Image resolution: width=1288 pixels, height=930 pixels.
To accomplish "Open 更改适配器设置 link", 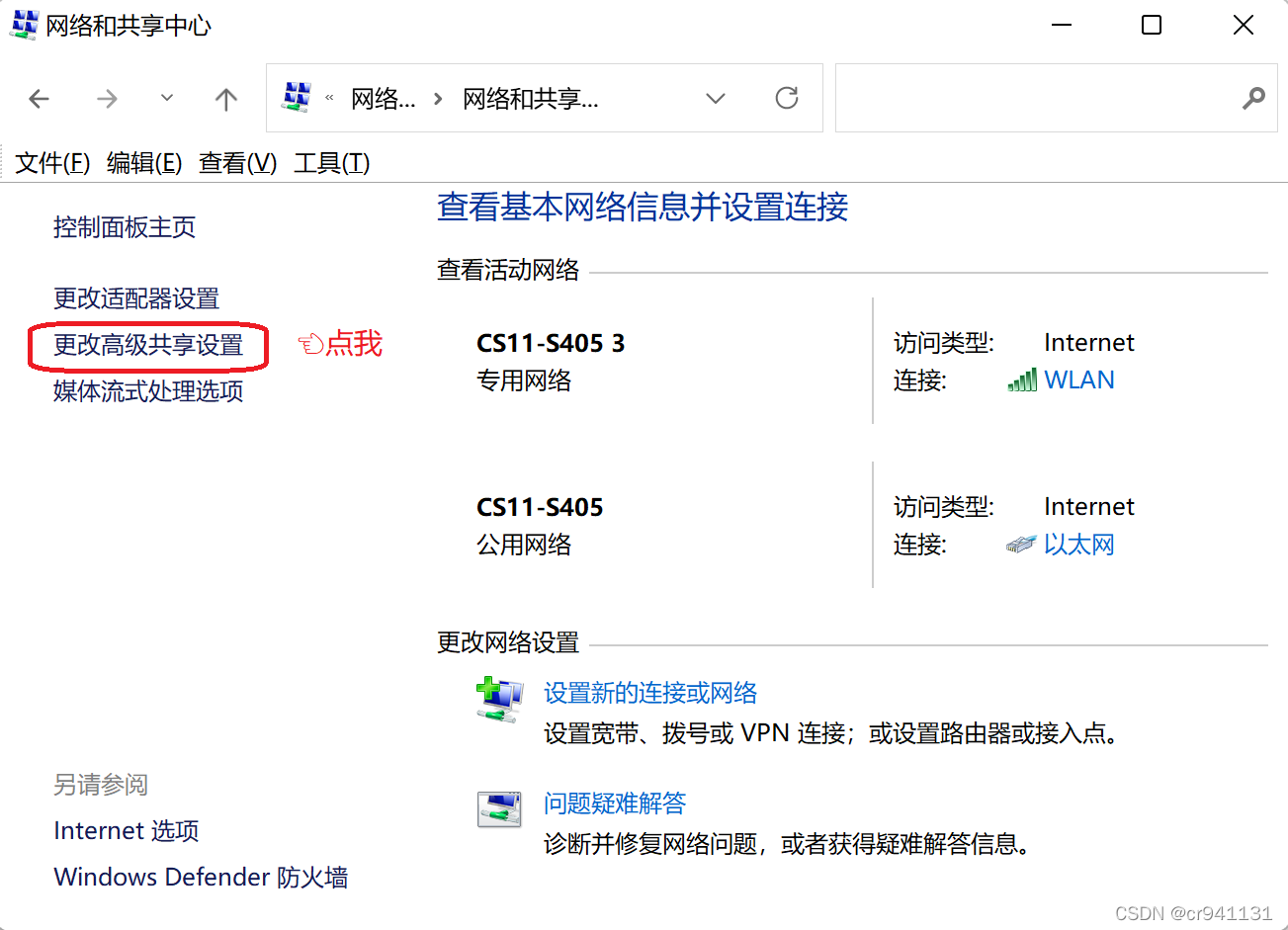I will (136, 298).
